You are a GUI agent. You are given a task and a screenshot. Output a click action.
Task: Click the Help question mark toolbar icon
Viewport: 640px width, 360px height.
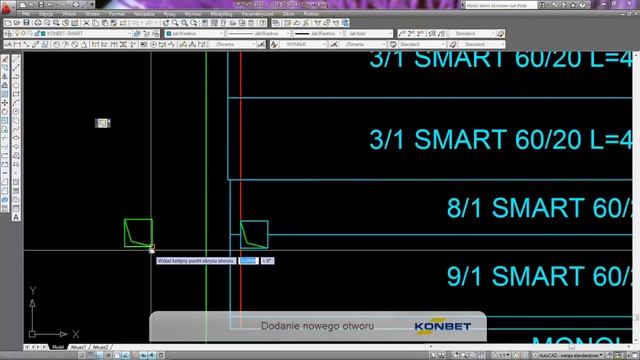pyautogui.click(x=263, y=23)
